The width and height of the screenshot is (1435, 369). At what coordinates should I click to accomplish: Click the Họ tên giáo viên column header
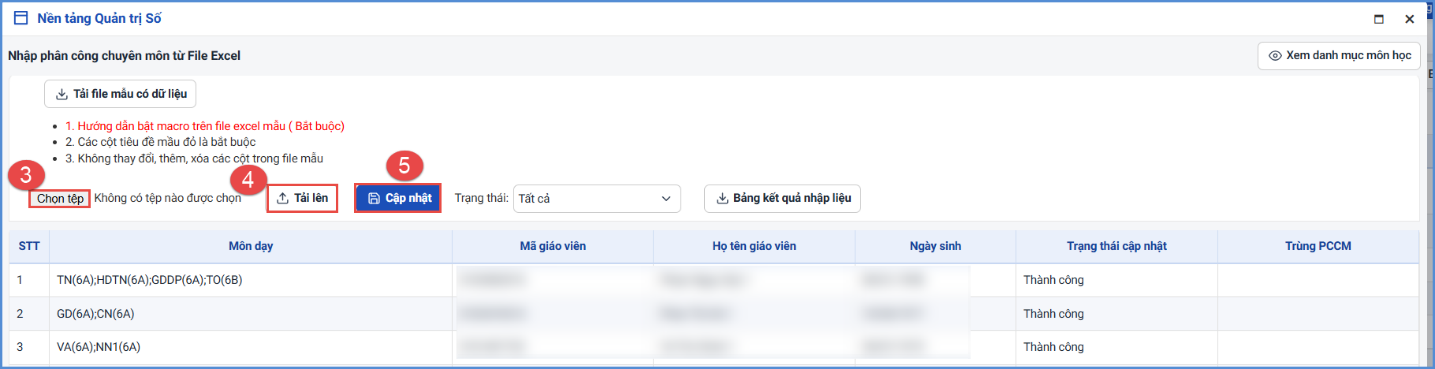click(x=753, y=246)
